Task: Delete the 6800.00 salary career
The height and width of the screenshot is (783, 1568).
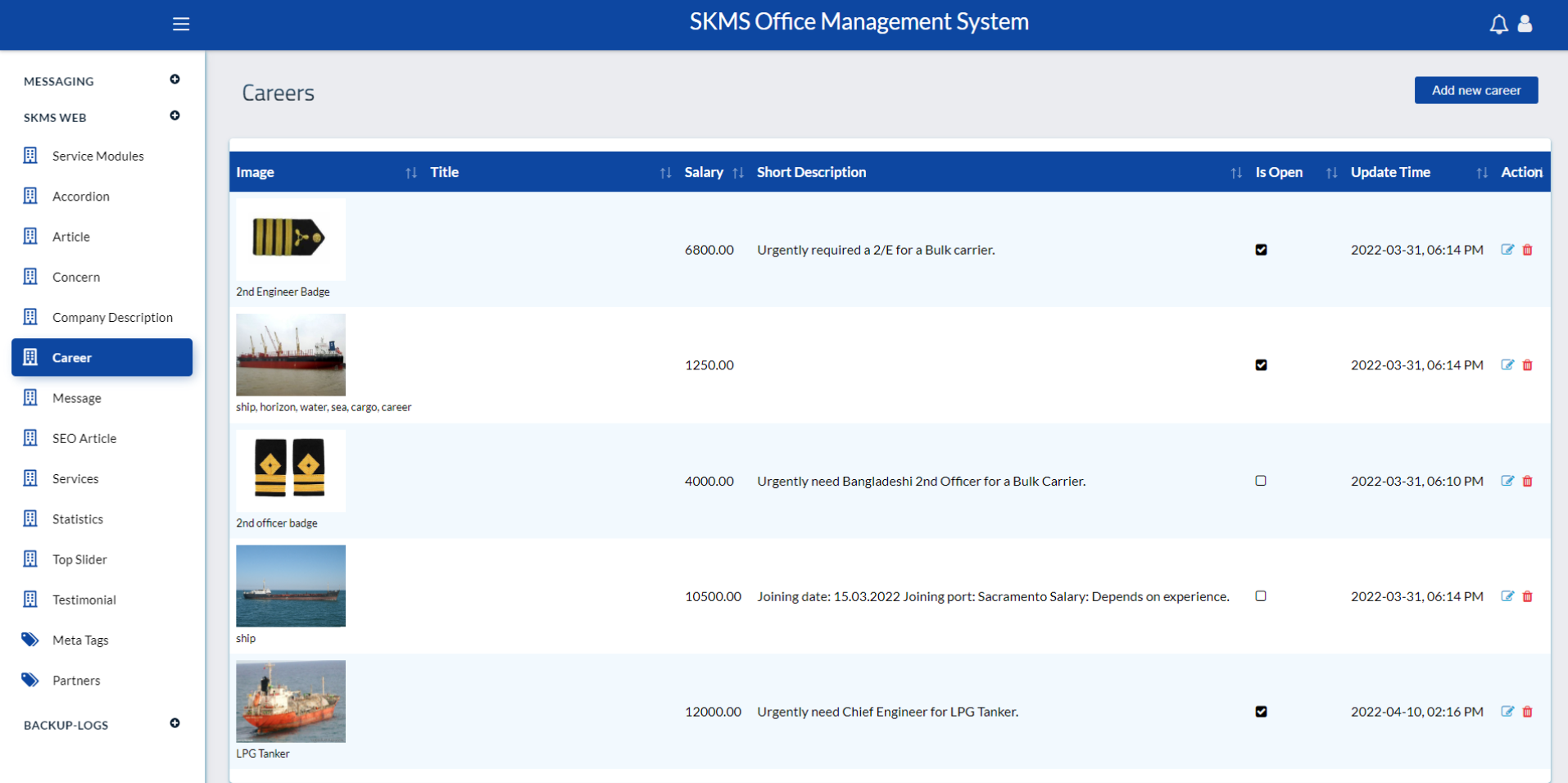Action: [1528, 250]
